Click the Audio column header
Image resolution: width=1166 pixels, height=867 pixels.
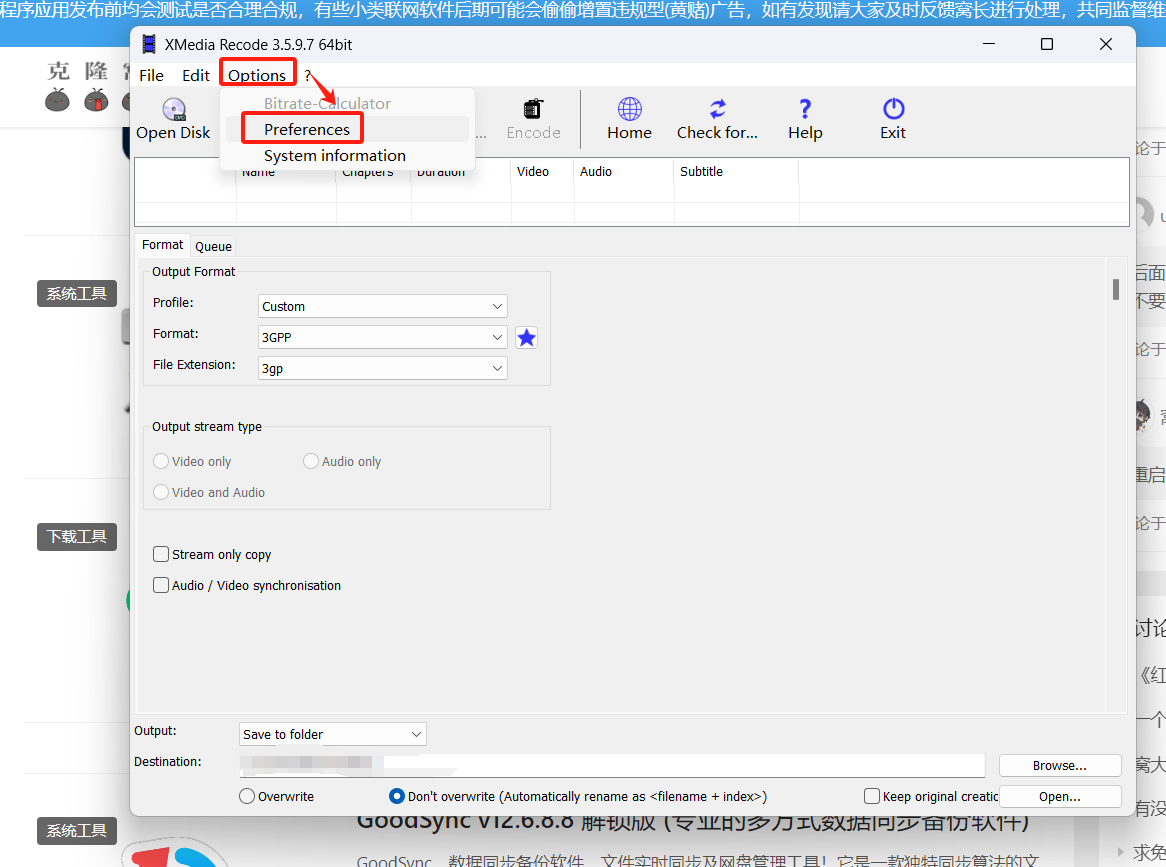coord(596,171)
